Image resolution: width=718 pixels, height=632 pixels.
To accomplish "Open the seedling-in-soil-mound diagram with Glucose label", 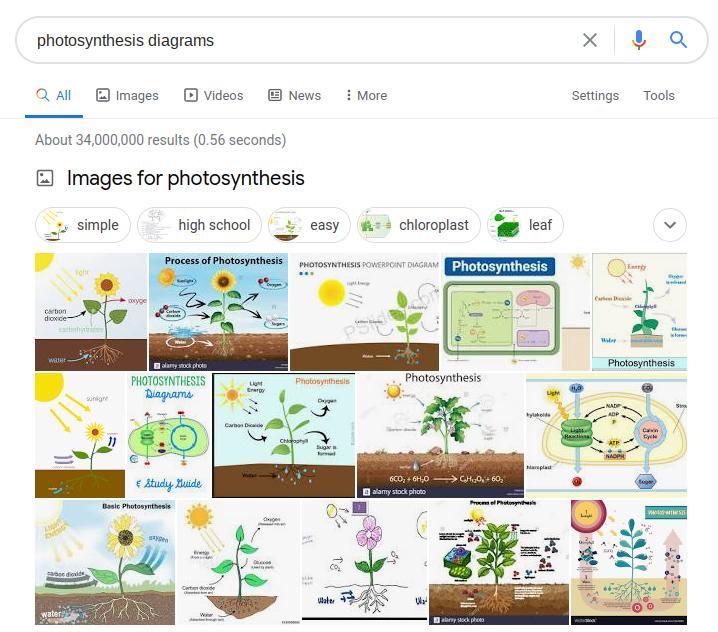I will [x=238, y=562].
